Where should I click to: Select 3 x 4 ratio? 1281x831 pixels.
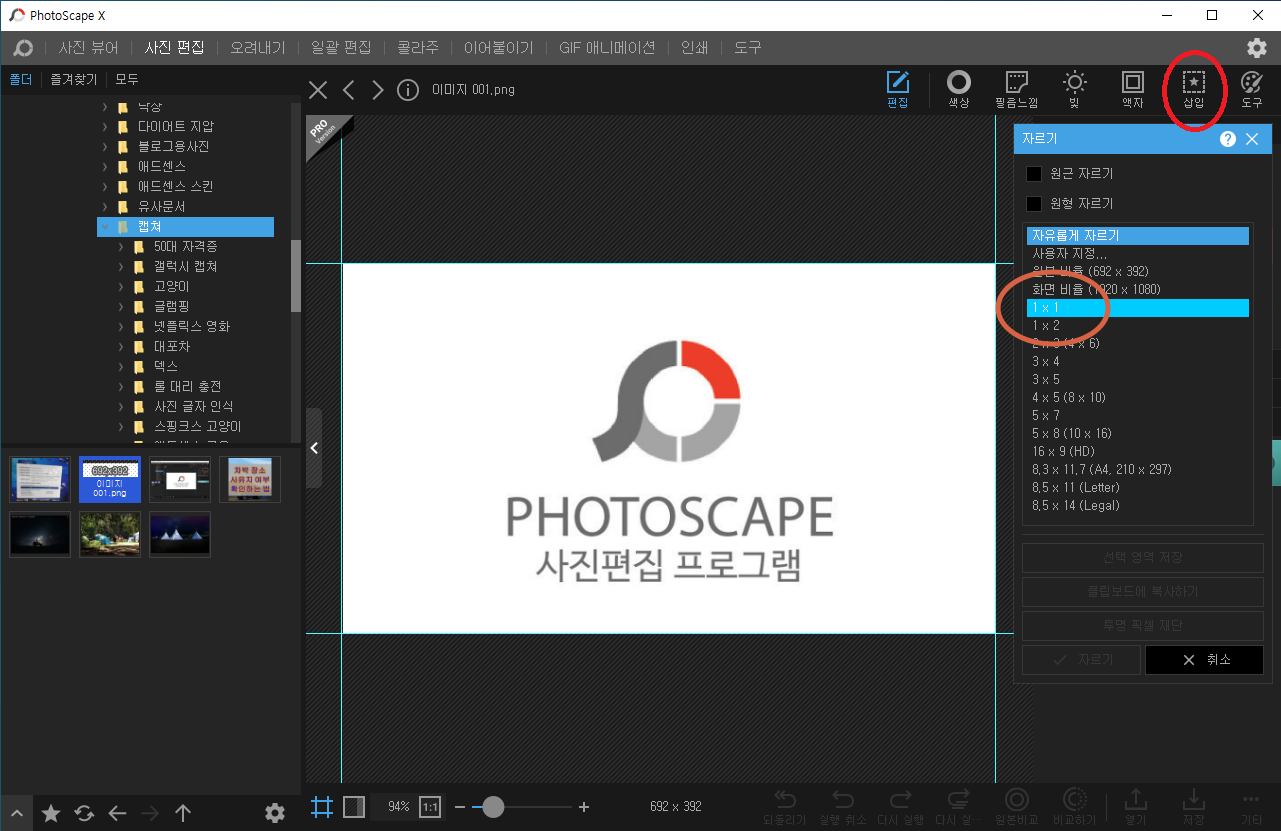(1138, 362)
